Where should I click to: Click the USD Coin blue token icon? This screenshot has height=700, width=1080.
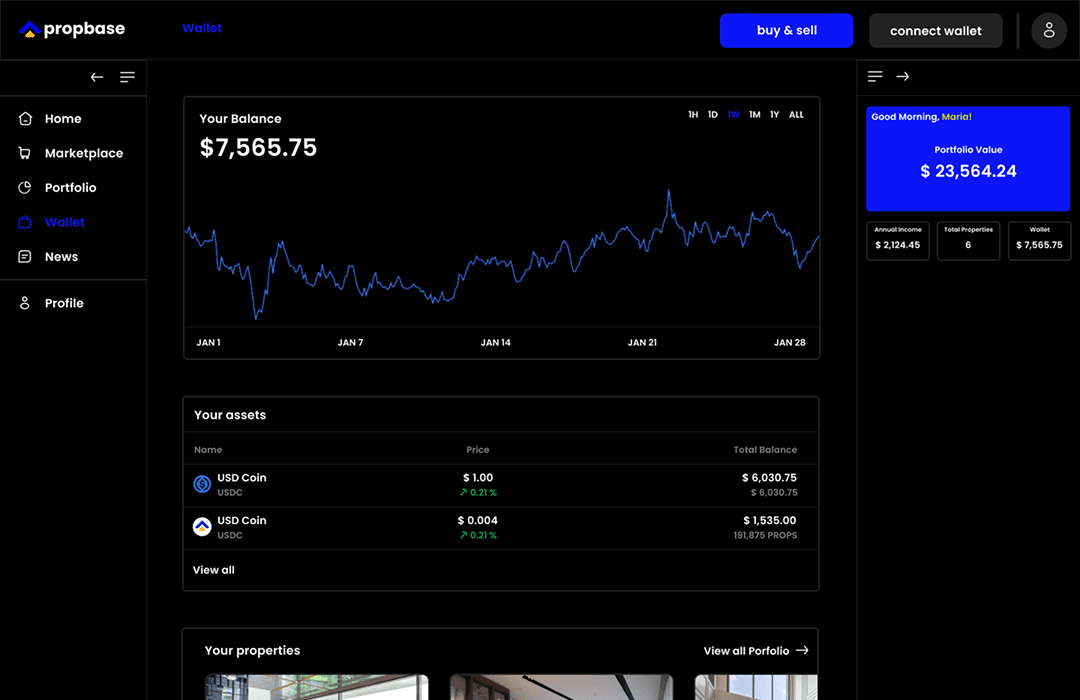(202, 484)
